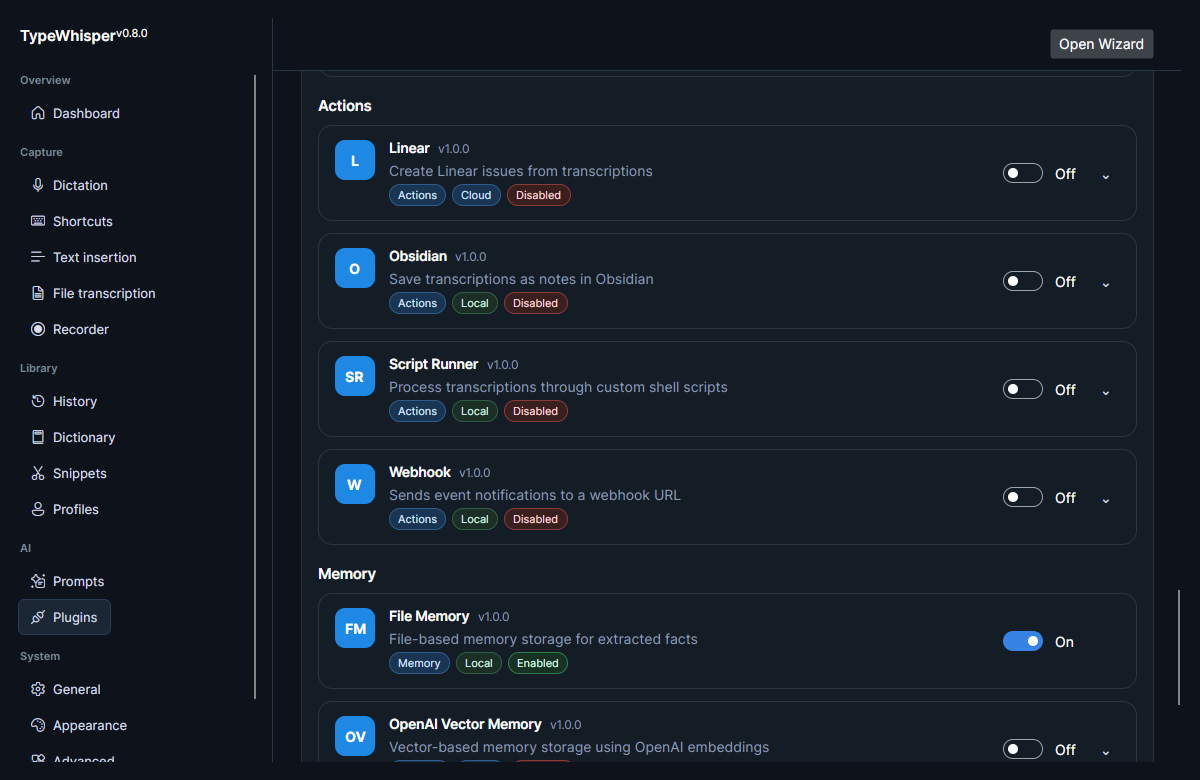The width and height of the screenshot is (1200, 780).
Task: Click the Obsidian plugin O icon
Action: pos(355,268)
